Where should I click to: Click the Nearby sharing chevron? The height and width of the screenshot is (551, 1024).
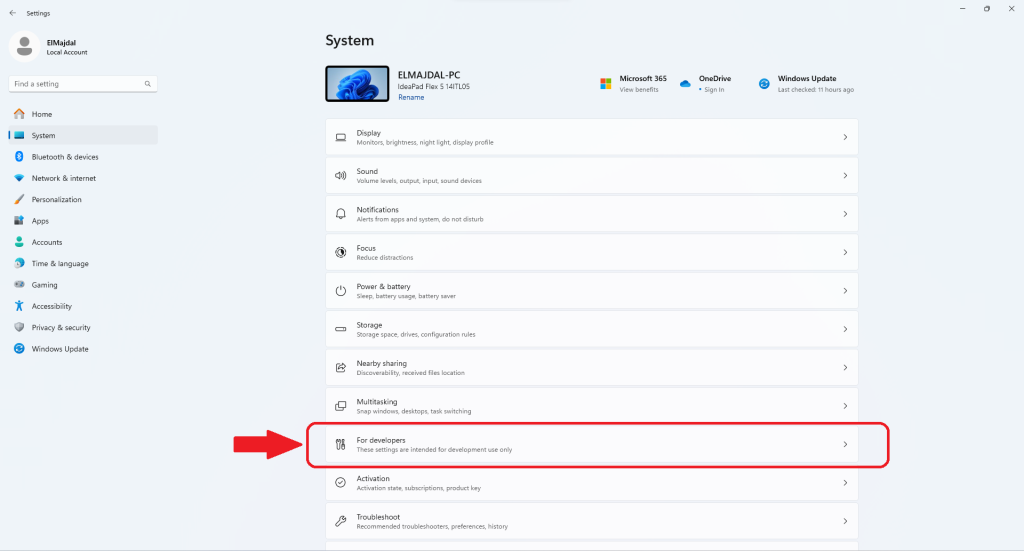pos(845,368)
